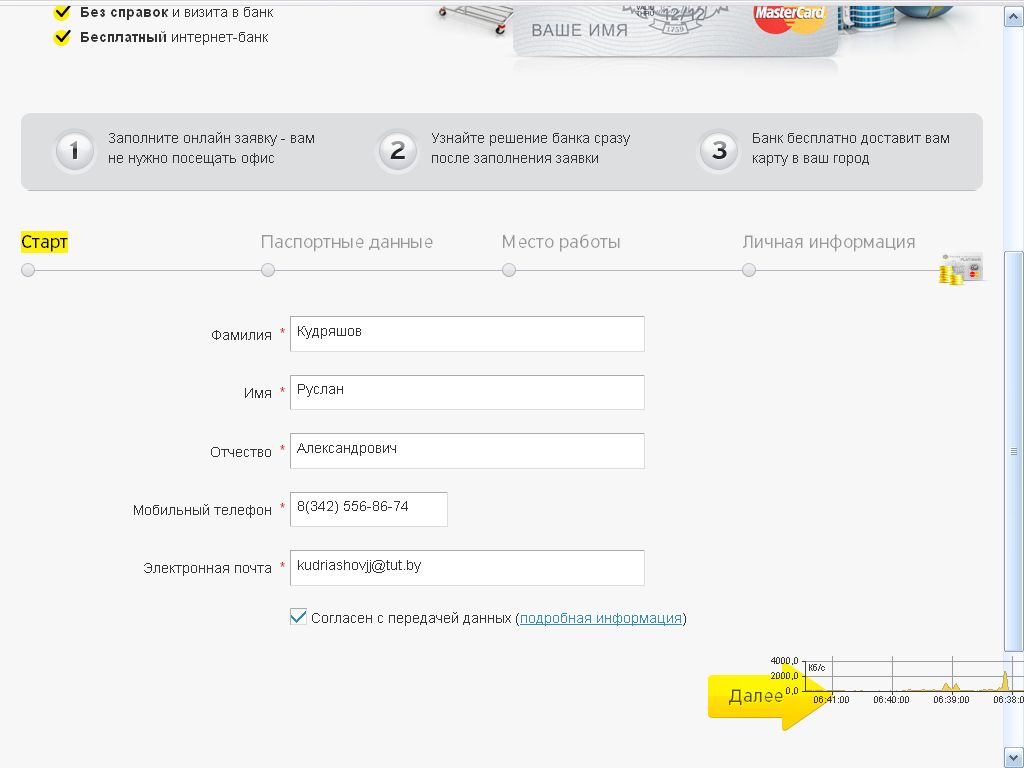Switch to the "Паспортные данные" step
This screenshot has width=1024, height=768.
346,242
